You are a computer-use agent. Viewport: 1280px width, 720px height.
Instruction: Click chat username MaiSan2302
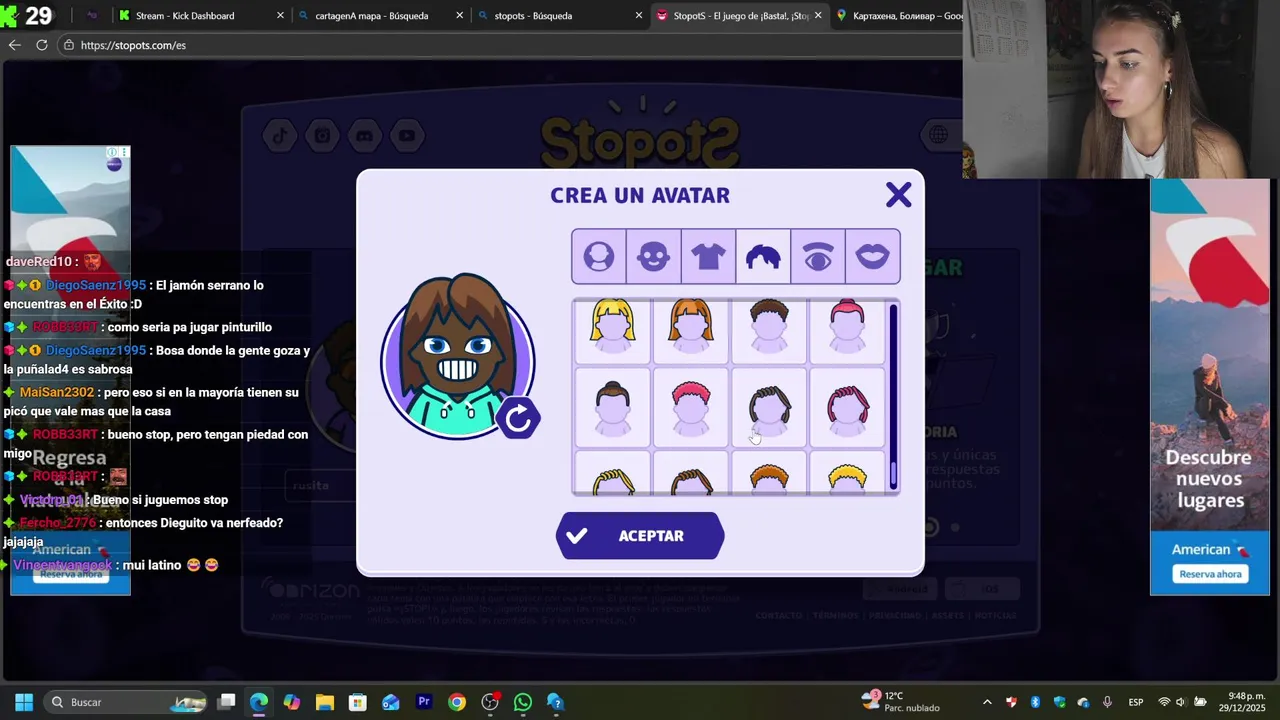pyautogui.click(x=57, y=393)
